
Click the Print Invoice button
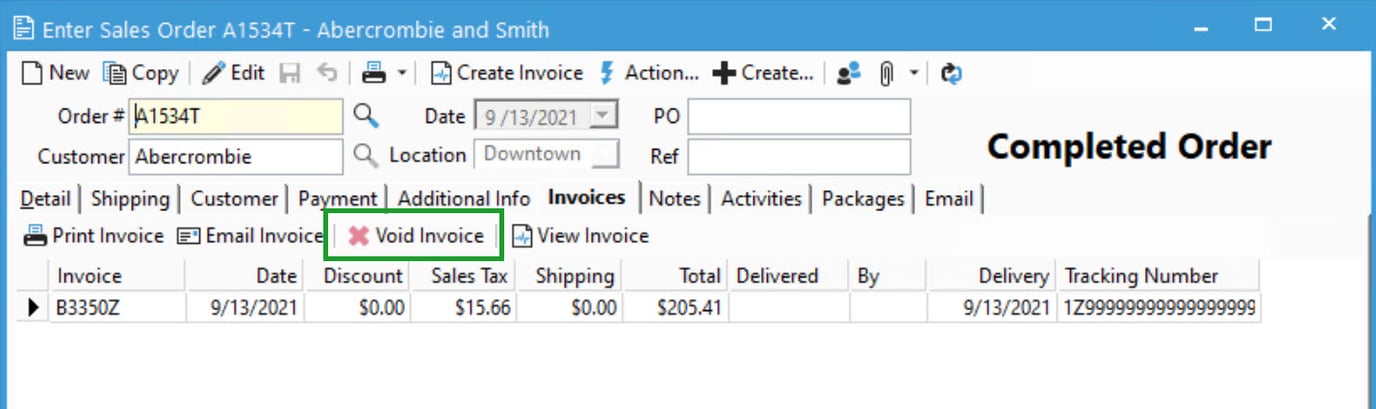point(94,236)
